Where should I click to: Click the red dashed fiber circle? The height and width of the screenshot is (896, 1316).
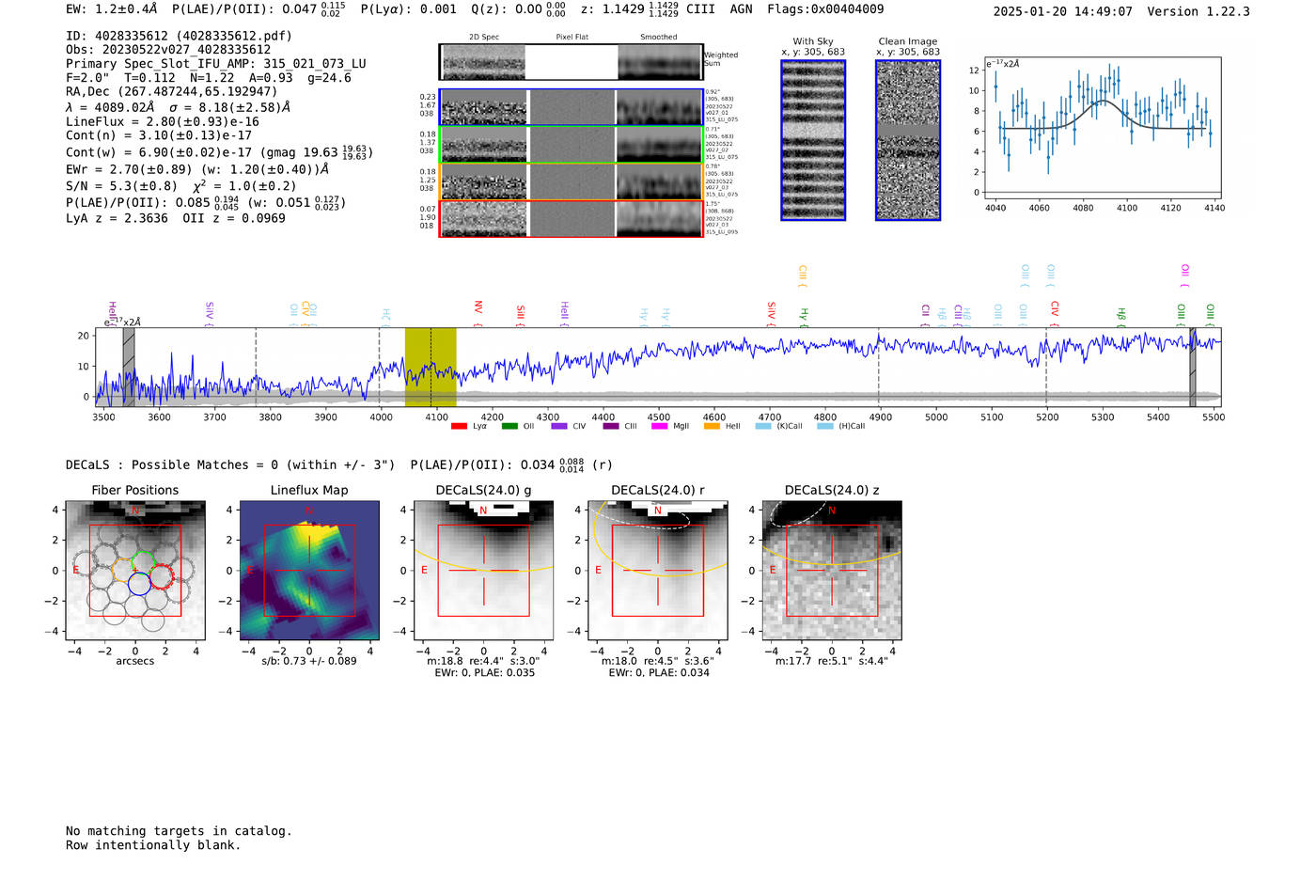[x=162, y=576]
